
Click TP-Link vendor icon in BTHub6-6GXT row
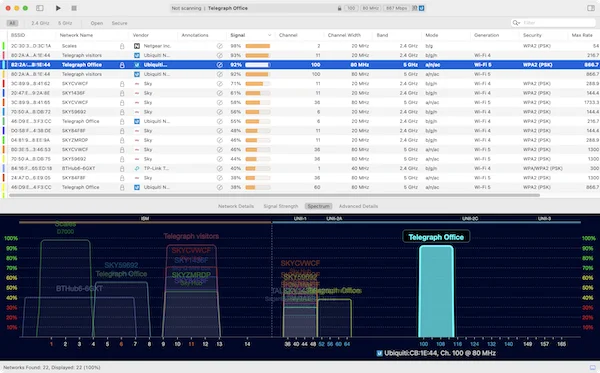point(137,168)
